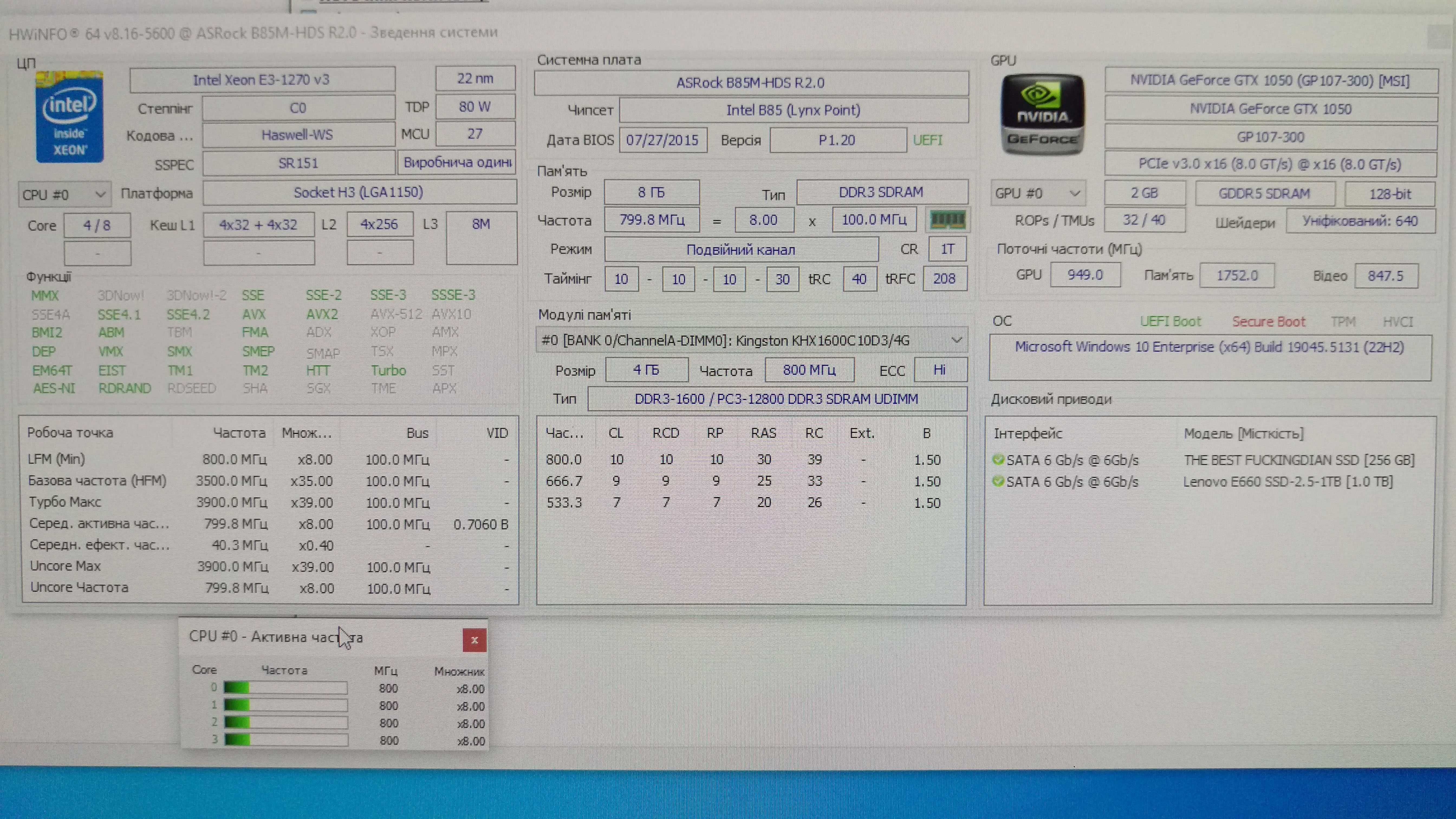Screen dimensions: 1456x819
Task: Click the 799.8 МГц memory frequency field
Action: [x=652, y=219]
